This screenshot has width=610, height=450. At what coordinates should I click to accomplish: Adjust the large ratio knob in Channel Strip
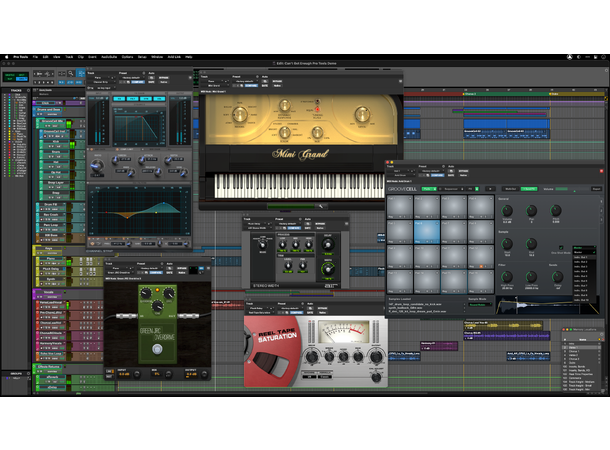[x=97, y=166]
